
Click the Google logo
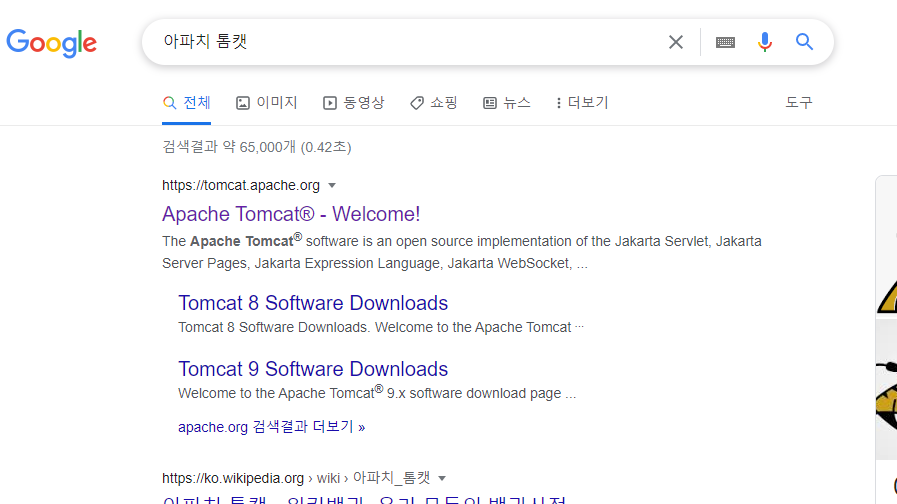click(51, 43)
